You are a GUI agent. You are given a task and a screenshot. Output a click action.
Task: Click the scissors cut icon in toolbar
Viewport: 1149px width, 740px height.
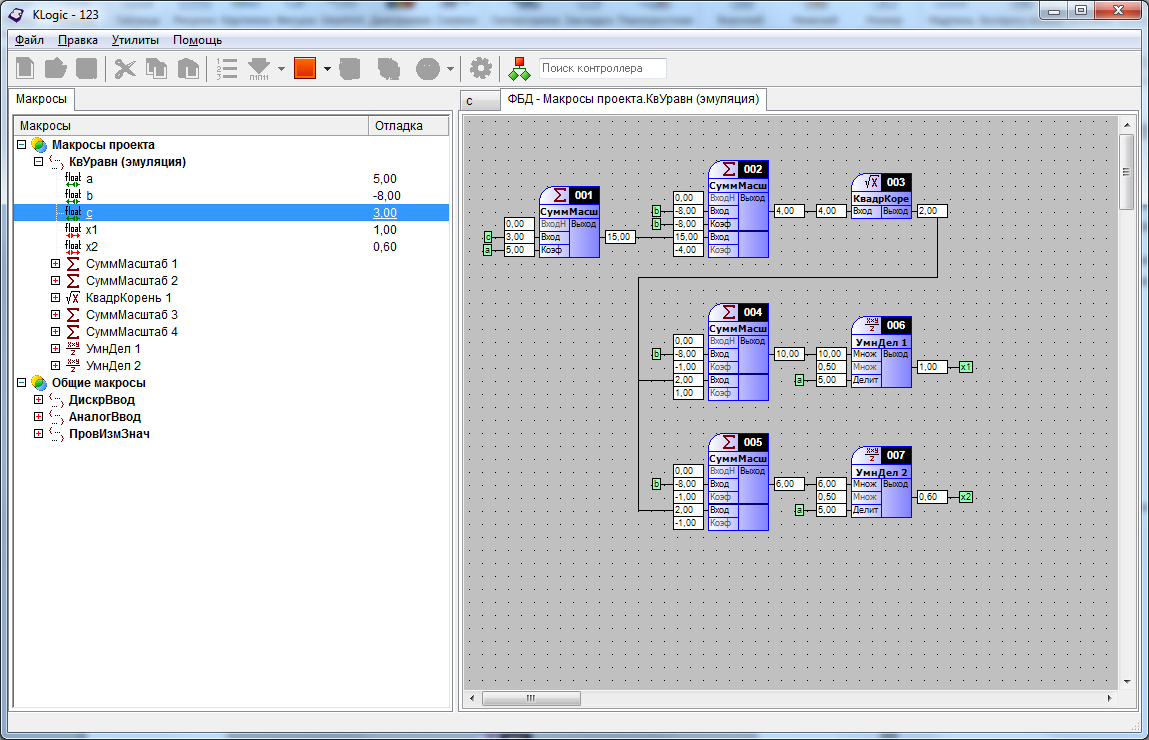coord(125,69)
